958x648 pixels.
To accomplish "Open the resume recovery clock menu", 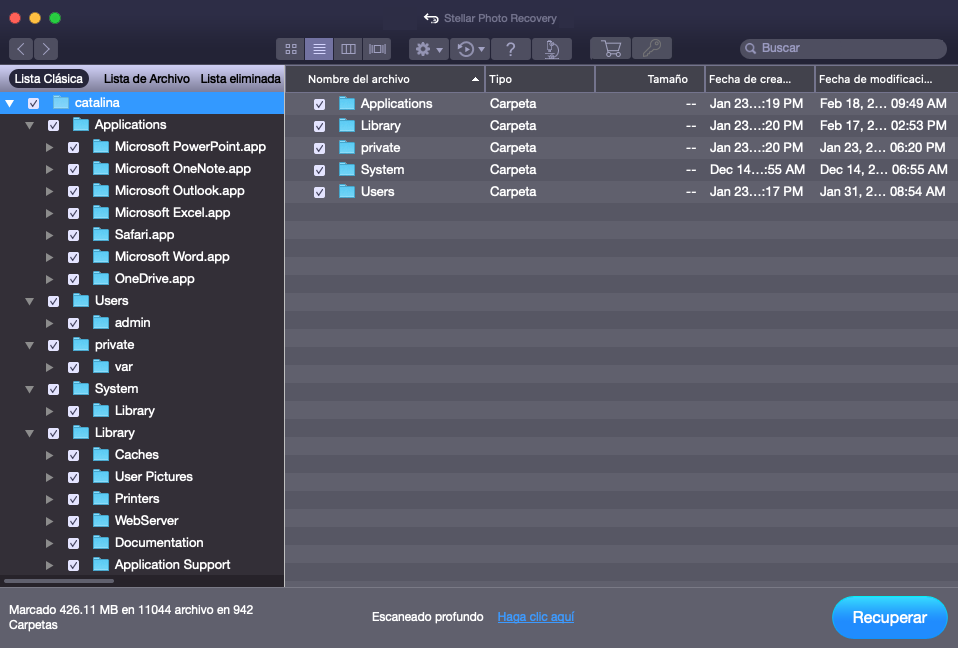I will 470,49.
